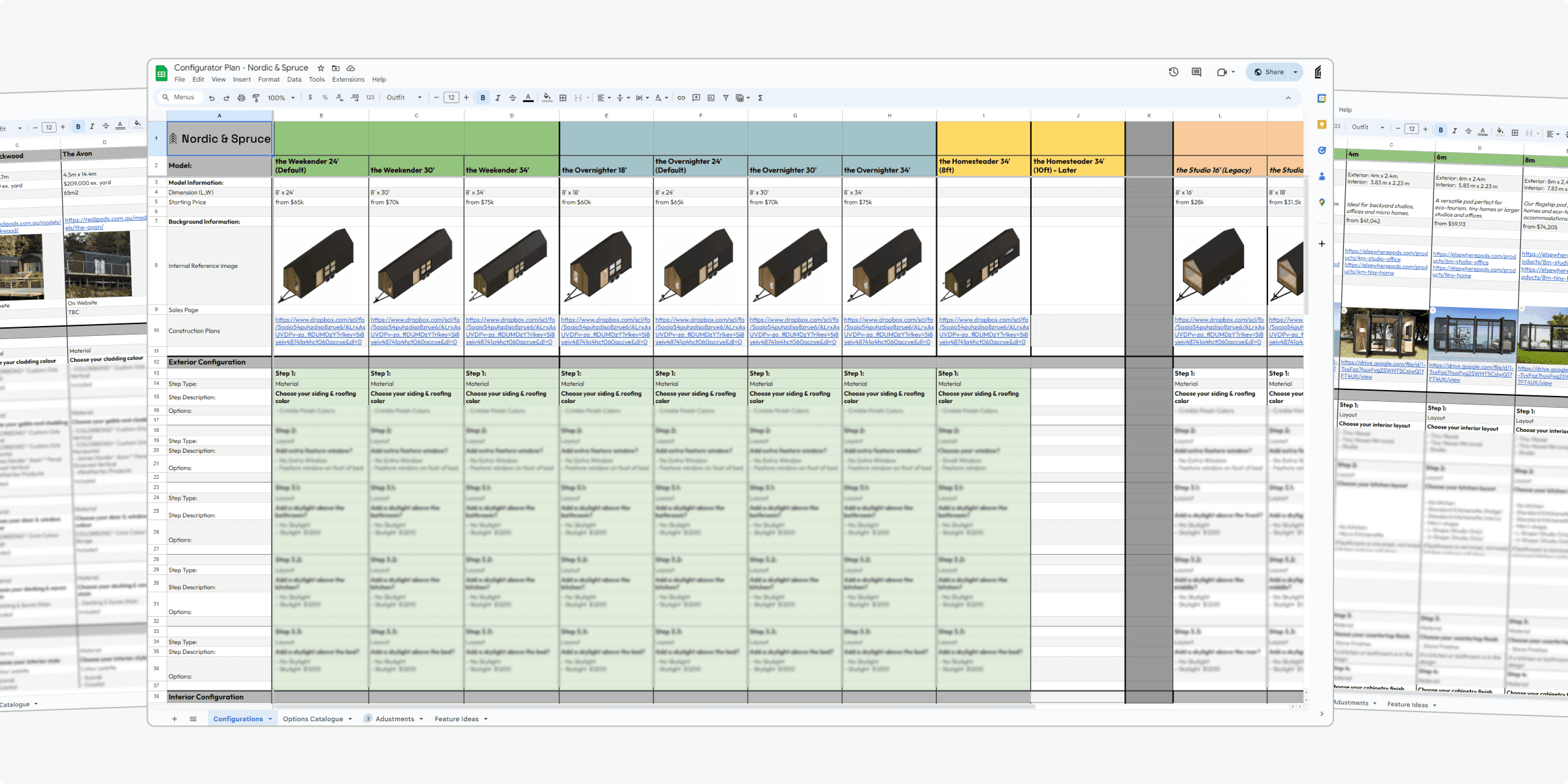Undo the last action in toolbar
The image size is (1568, 784).
click(x=212, y=98)
